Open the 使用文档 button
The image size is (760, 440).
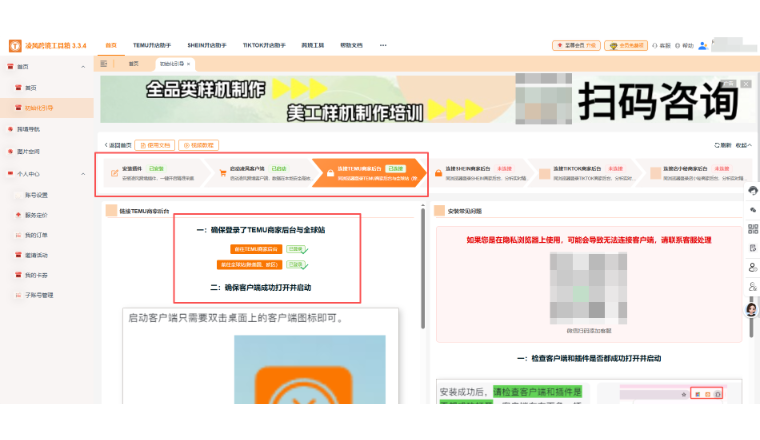point(155,145)
